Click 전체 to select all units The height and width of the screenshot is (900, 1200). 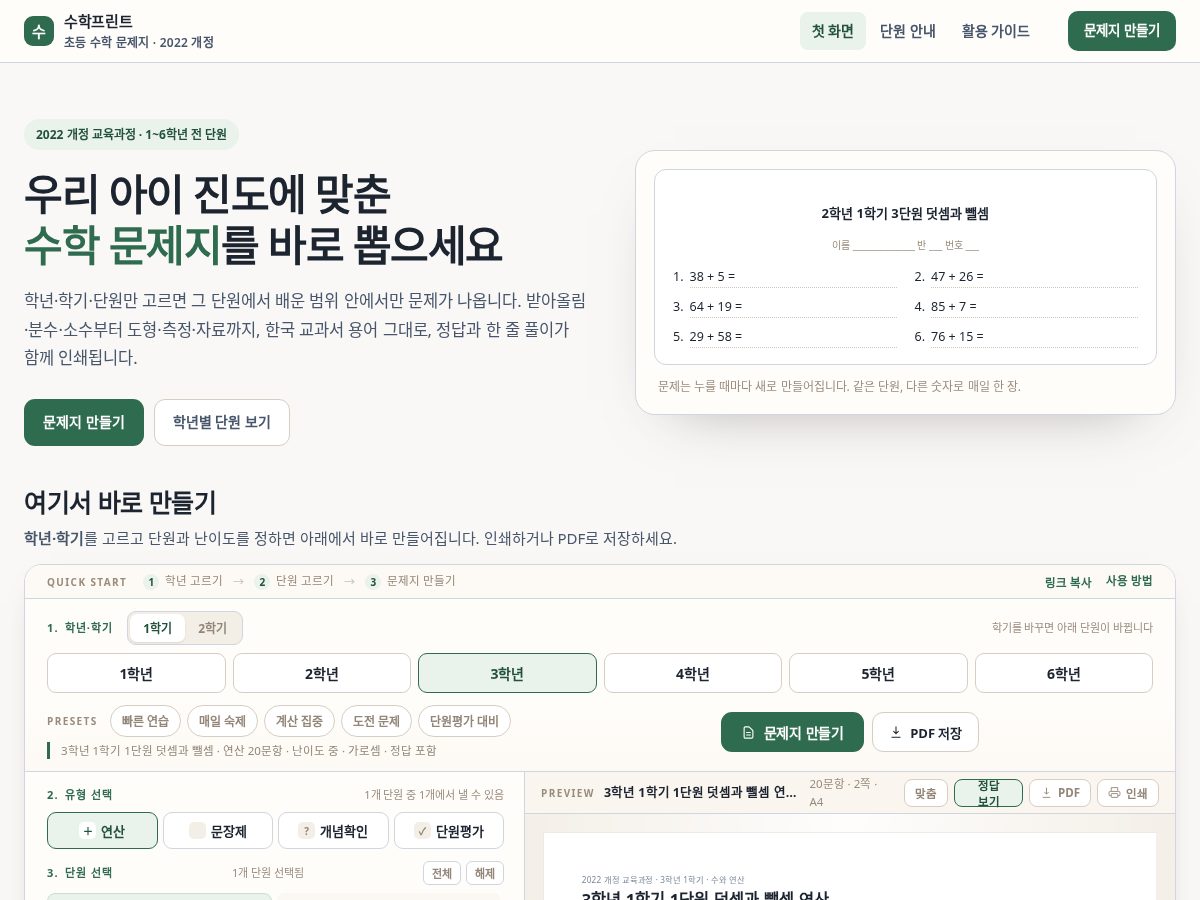(x=442, y=873)
